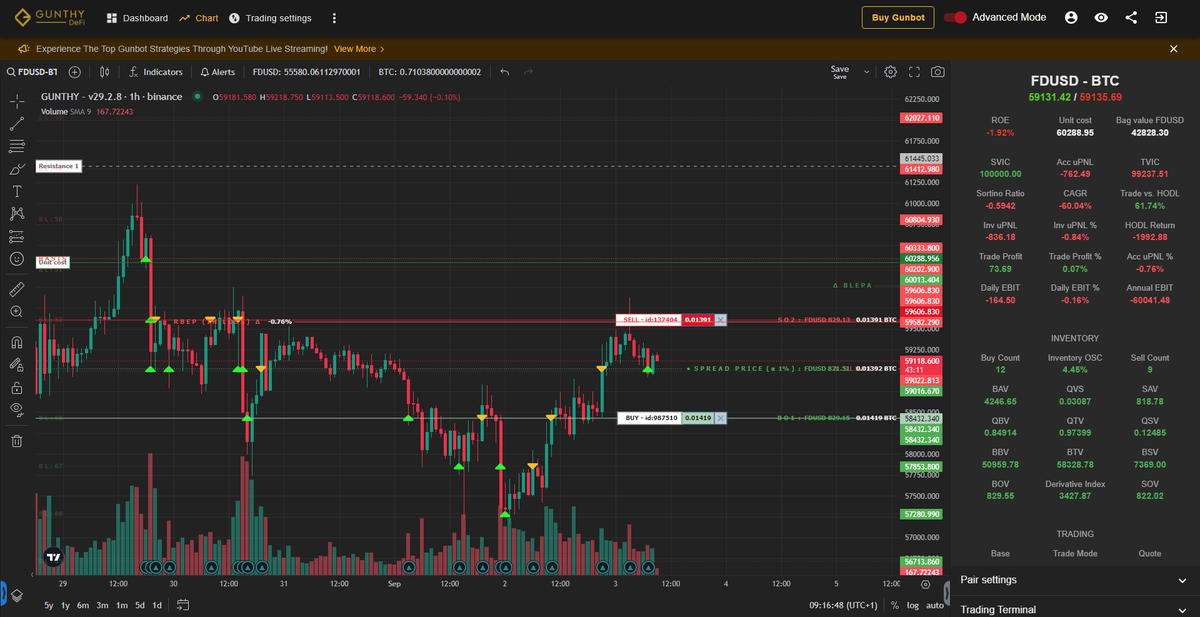Click the logout exit icon
Image resolution: width=1200 pixels, height=617 pixels.
(x=1160, y=18)
